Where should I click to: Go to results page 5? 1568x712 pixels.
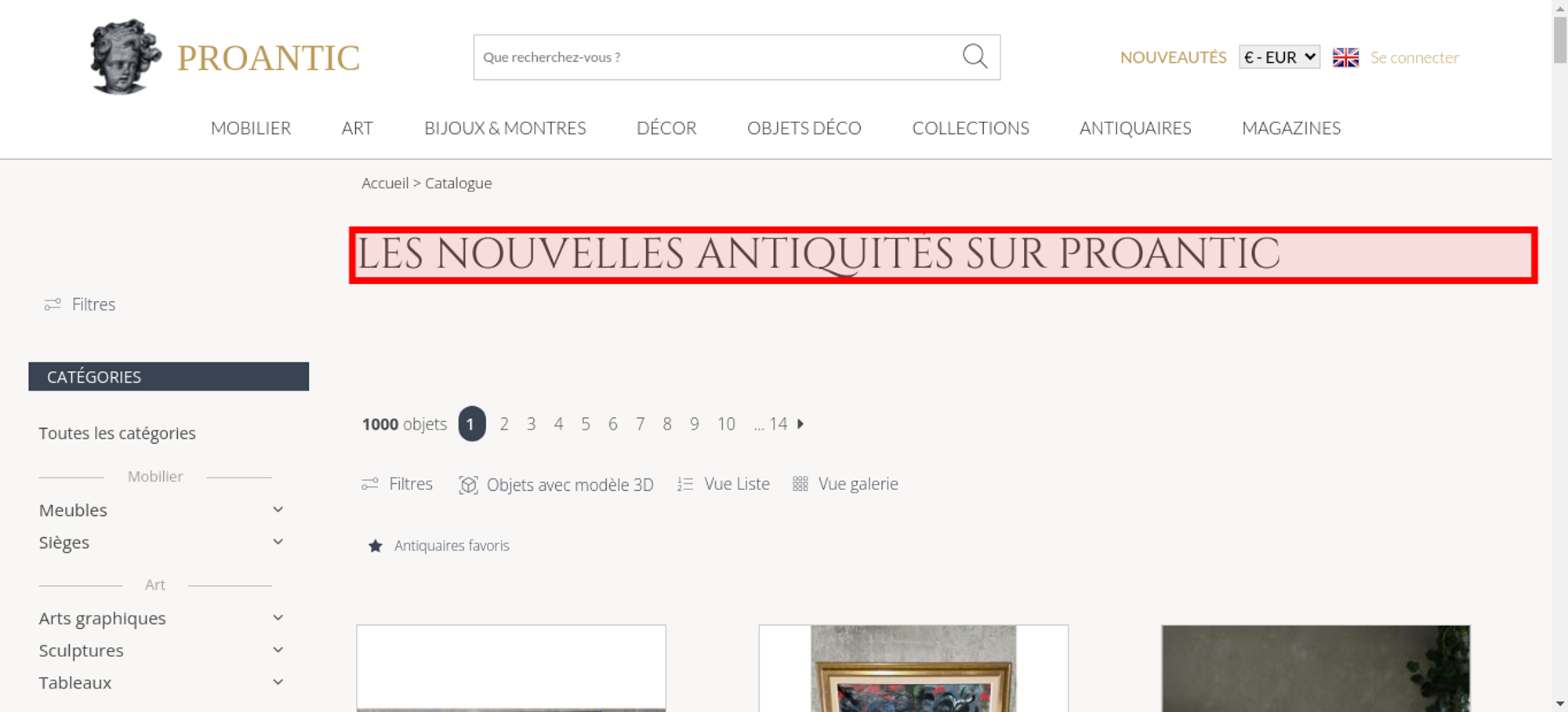586,424
